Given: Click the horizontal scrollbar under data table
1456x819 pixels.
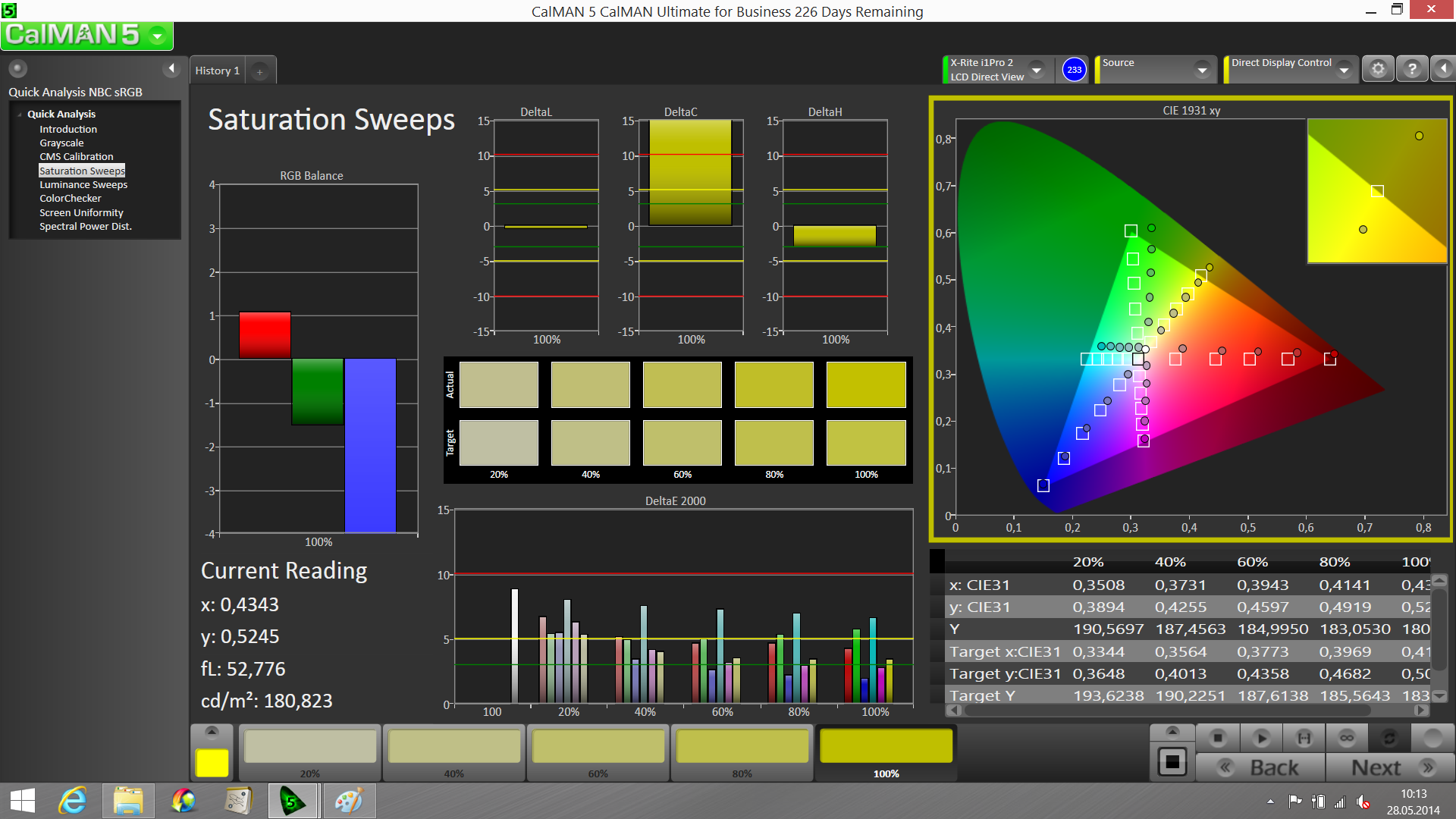Looking at the screenshot, I should click(x=1168, y=711).
